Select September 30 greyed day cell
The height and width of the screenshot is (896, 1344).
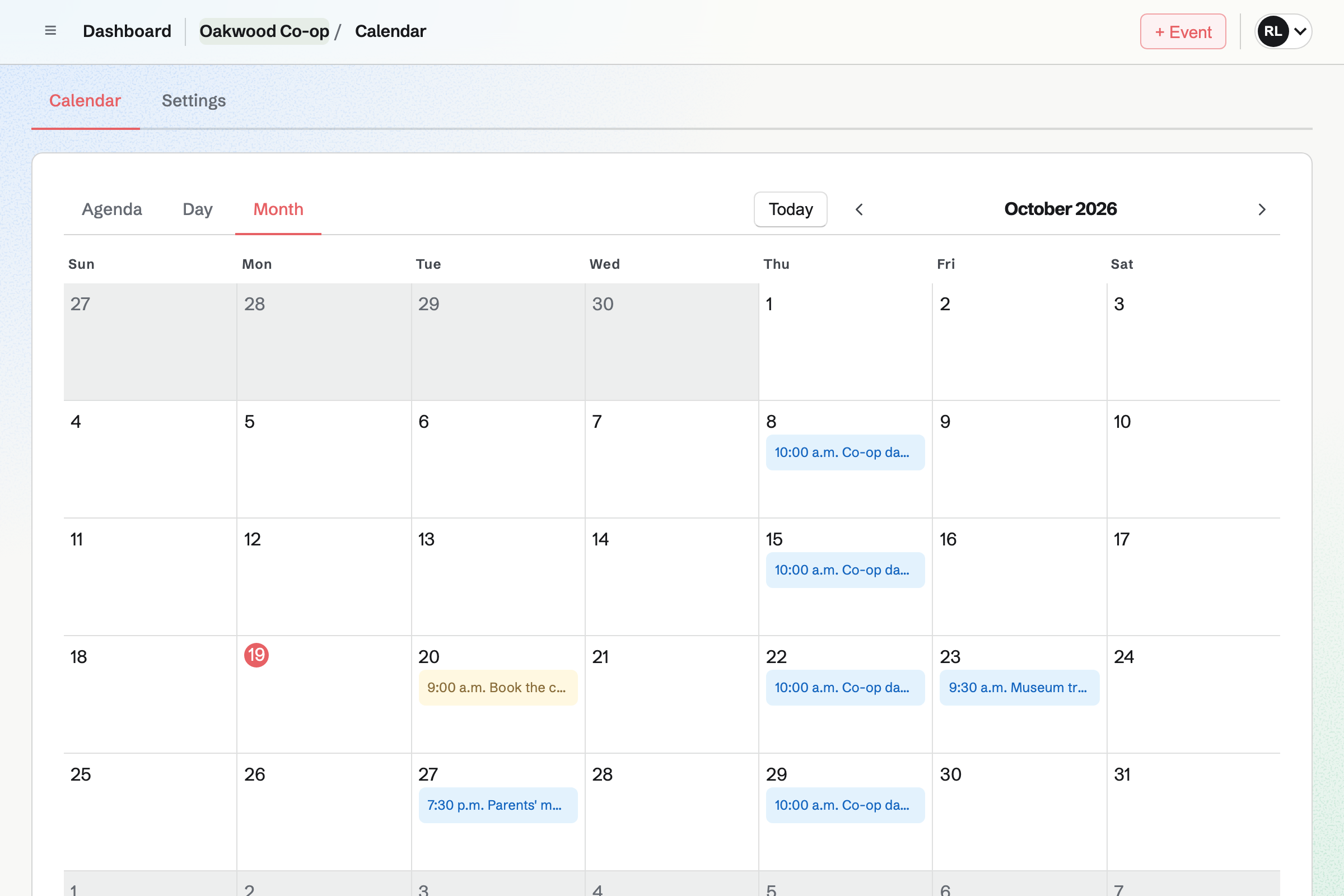coord(671,342)
